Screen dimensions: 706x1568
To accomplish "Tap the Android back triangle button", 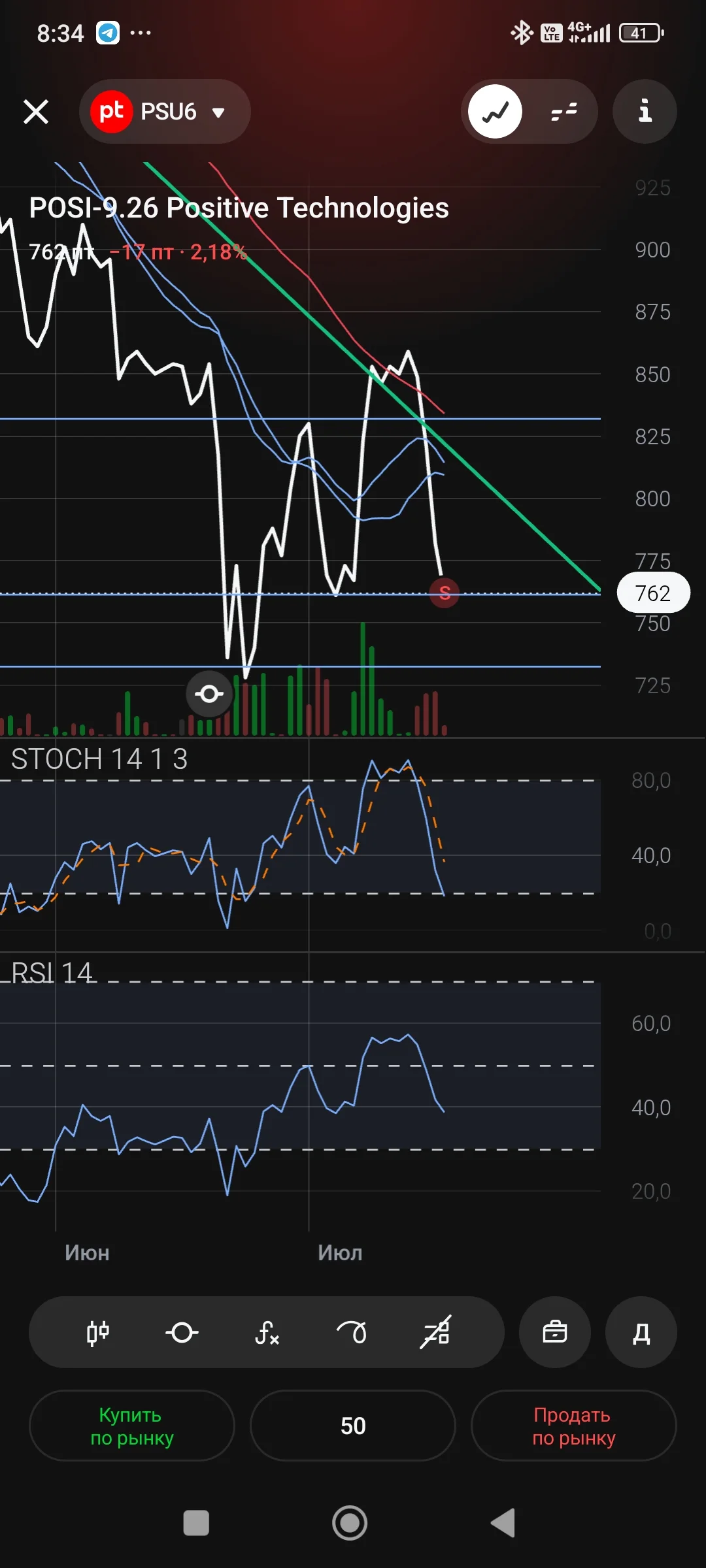I will coord(504,1523).
